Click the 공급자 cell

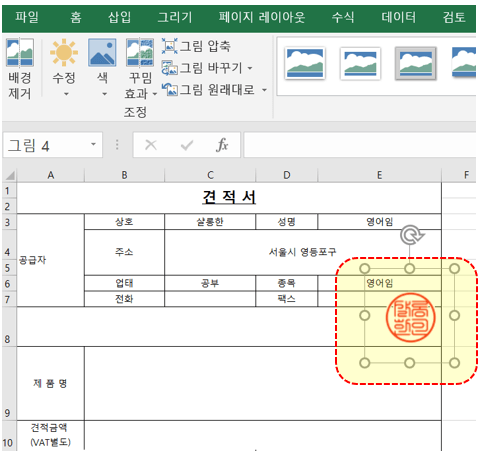(50, 260)
